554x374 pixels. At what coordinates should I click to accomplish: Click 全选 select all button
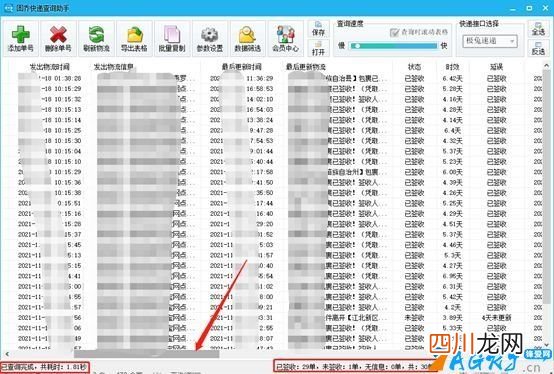coord(538,29)
